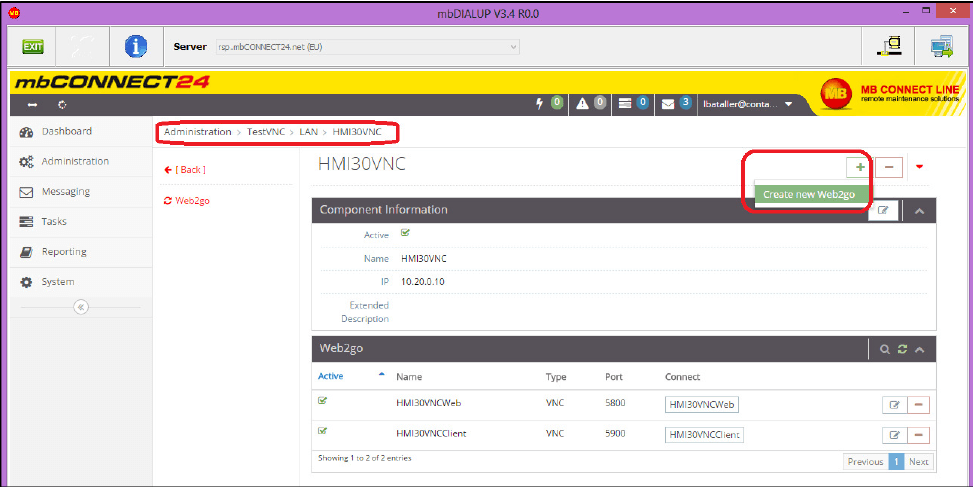Sort by the Type column header
Image resolution: width=973 pixels, height=487 pixels.
[556, 377]
